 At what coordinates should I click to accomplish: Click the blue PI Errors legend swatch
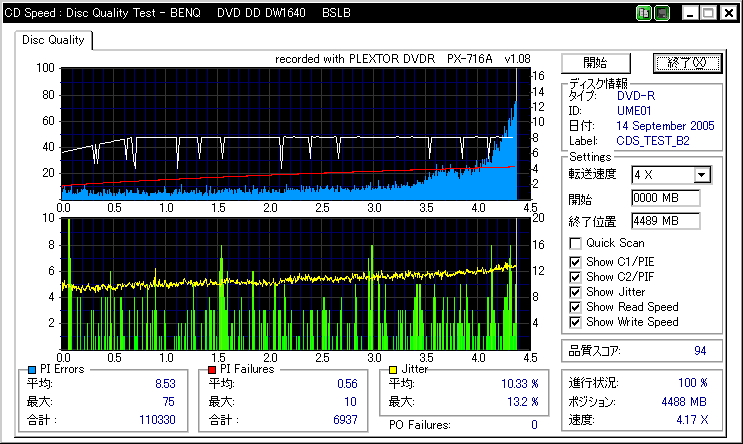click(32, 370)
